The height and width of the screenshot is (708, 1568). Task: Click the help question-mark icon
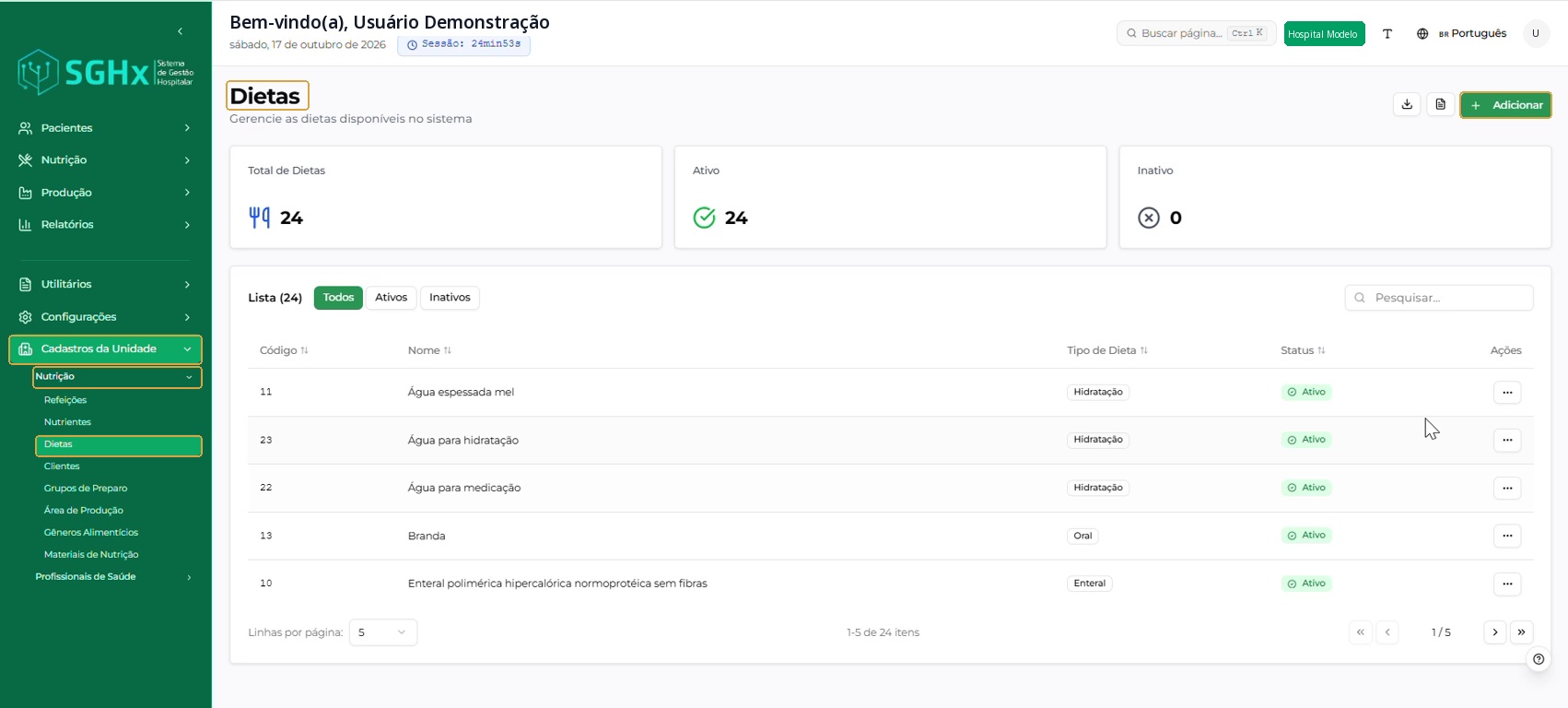(x=1539, y=659)
